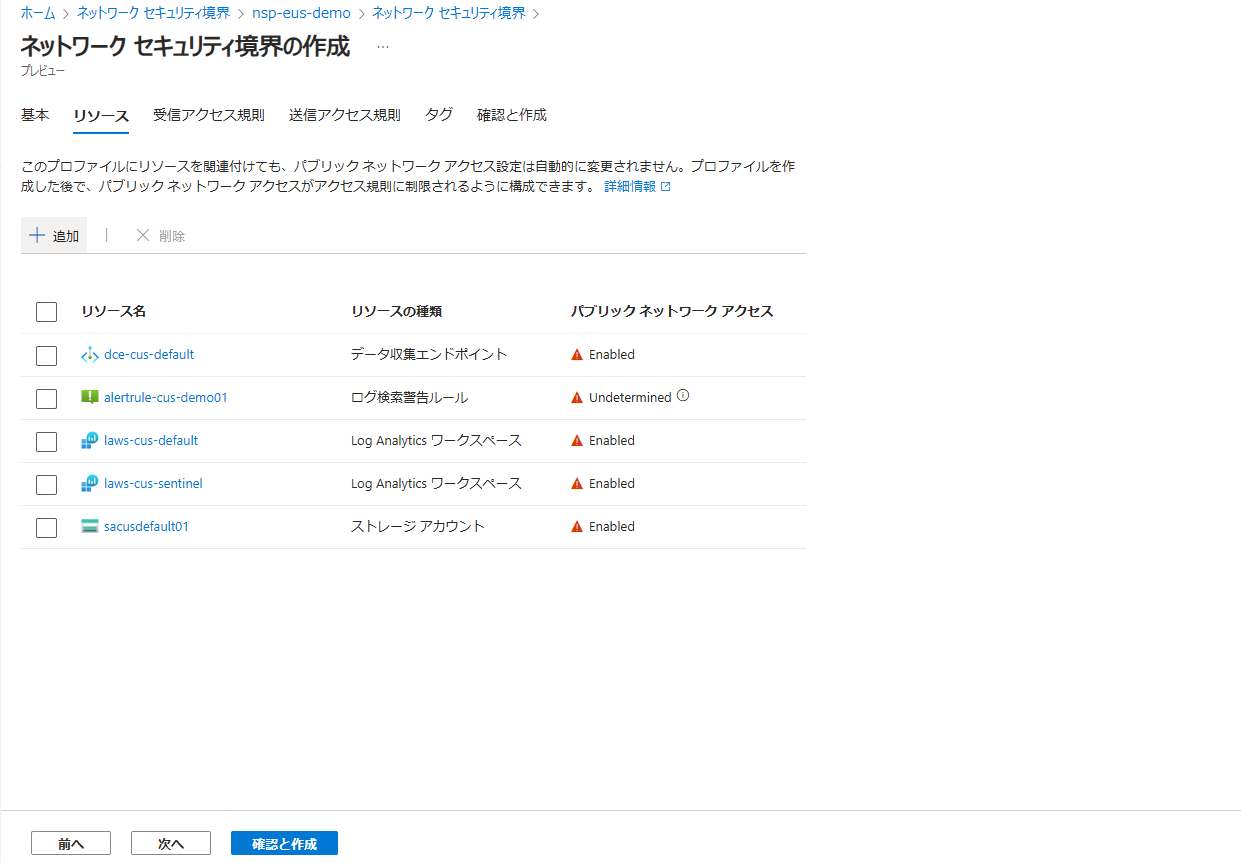Click the warning icon in laws-cus-sentinel row
Image resolution: width=1241 pixels, height=863 pixels.
coord(577,483)
